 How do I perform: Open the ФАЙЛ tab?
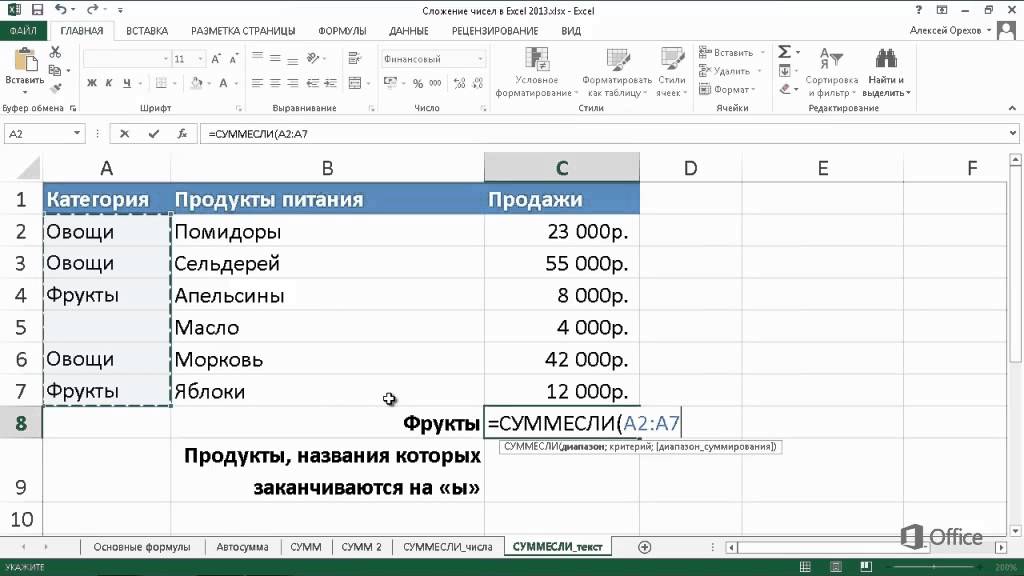coord(23,31)
